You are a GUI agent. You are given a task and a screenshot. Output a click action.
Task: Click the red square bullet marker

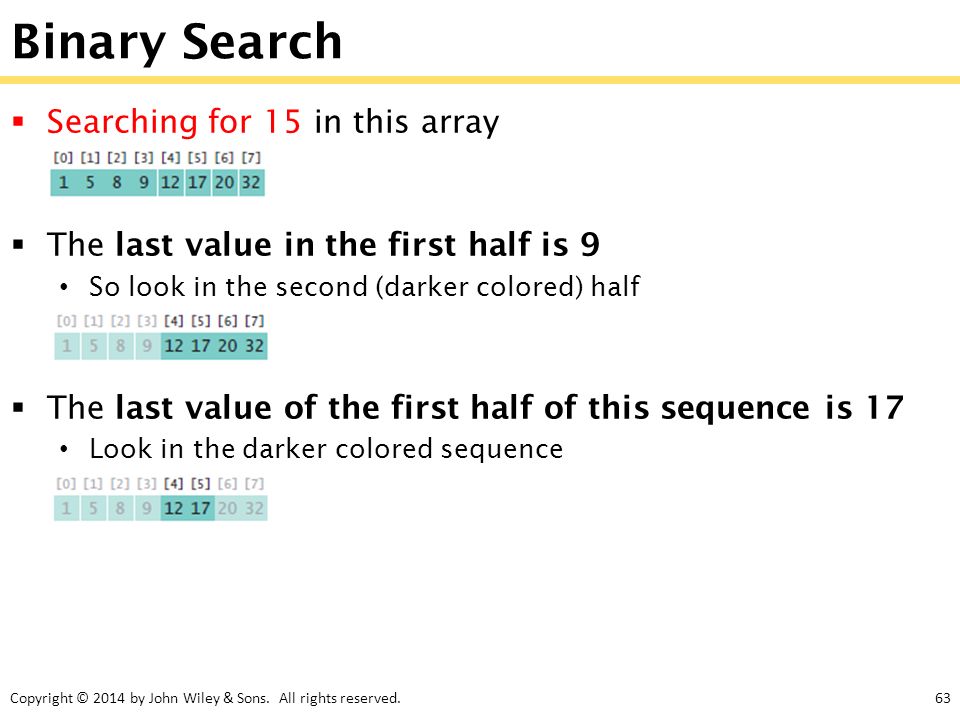(18, 121)
